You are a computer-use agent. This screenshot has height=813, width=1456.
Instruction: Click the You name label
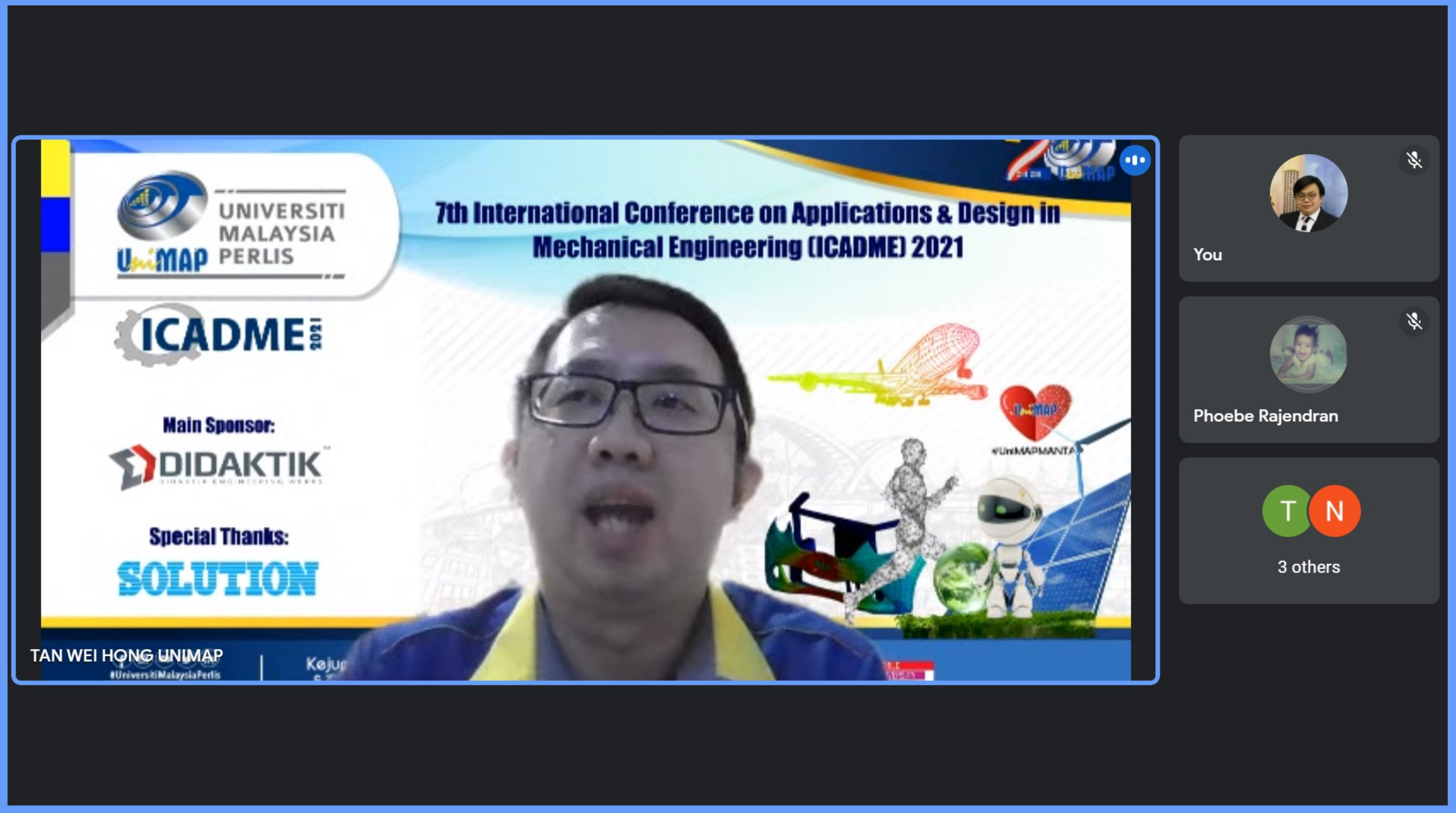click(1207, 255)
